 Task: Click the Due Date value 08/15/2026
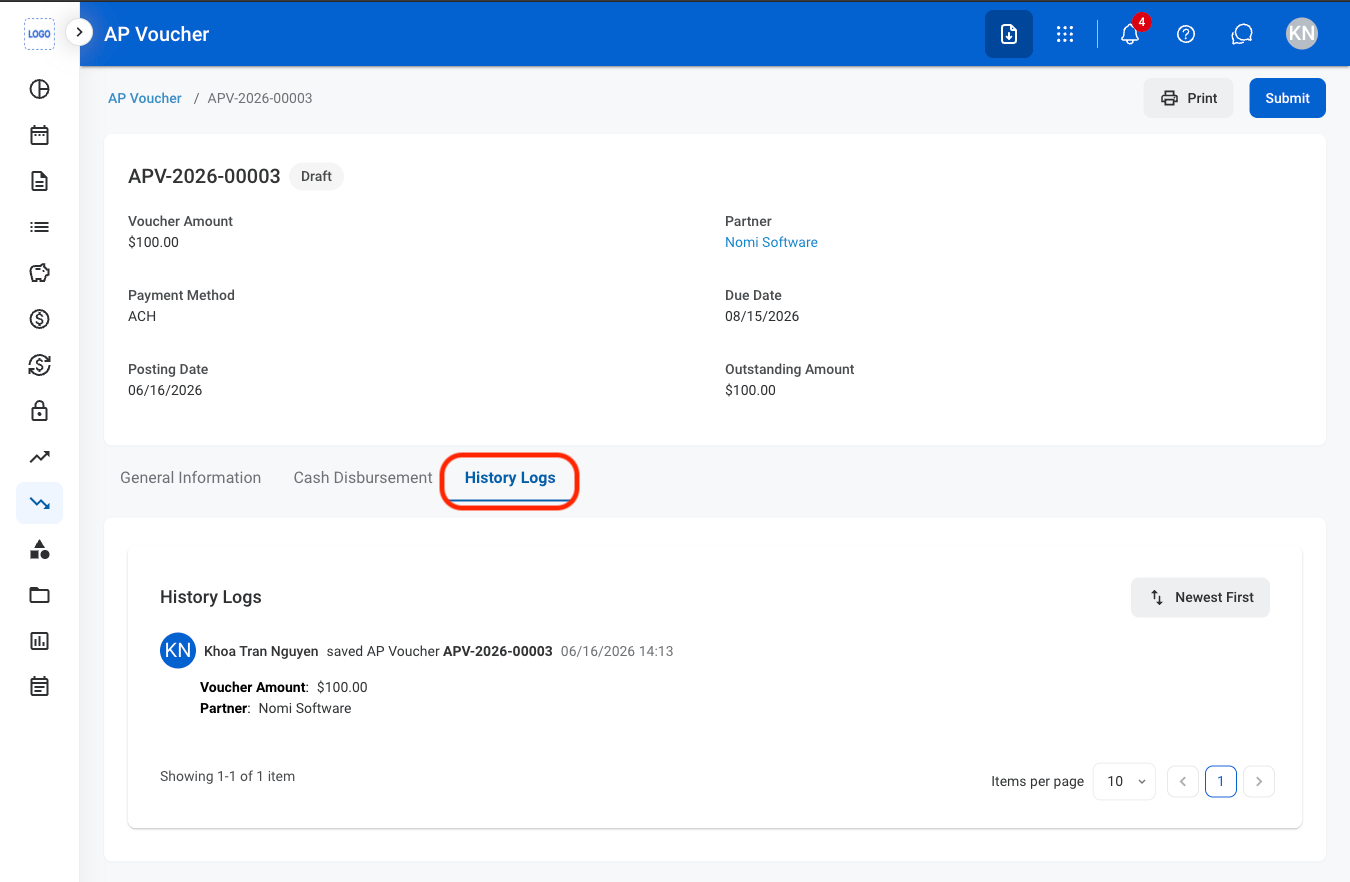click(762, 316)
